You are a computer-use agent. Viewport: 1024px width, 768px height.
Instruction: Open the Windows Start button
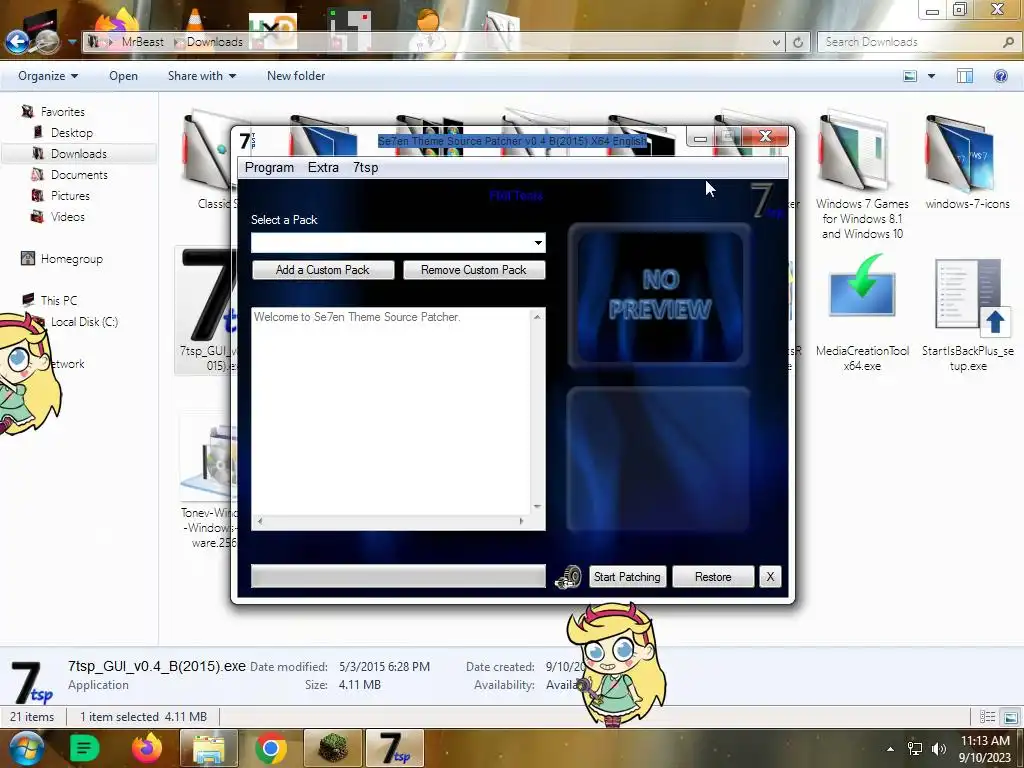coord(26,748)
